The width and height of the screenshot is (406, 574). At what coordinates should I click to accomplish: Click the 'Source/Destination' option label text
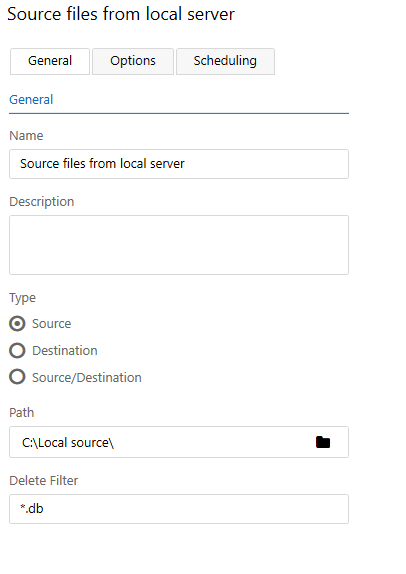tap(87, 377)
